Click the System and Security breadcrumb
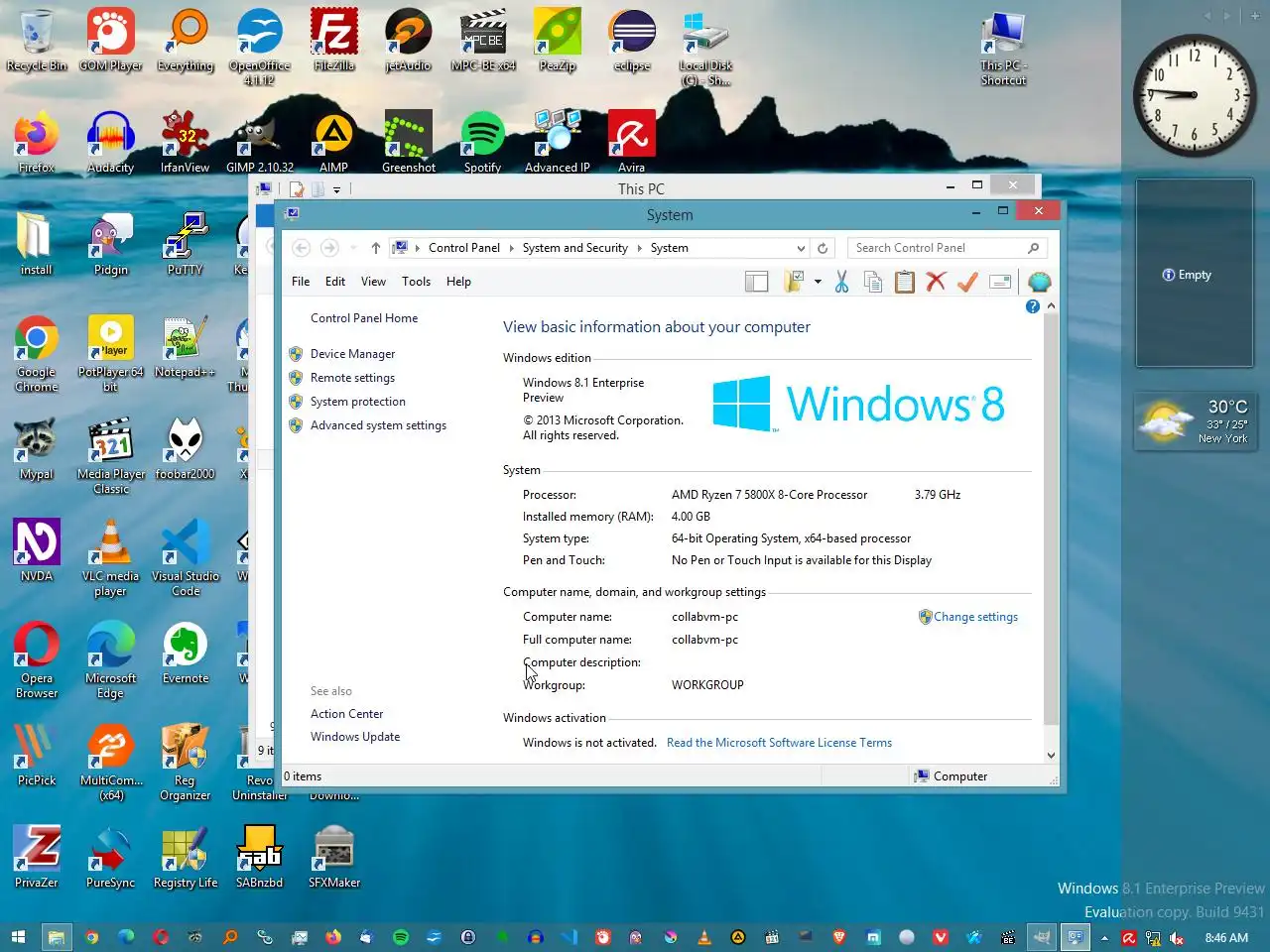This screenshot has width=1270, height=952. pyautogui.click(x=574, y=248)
